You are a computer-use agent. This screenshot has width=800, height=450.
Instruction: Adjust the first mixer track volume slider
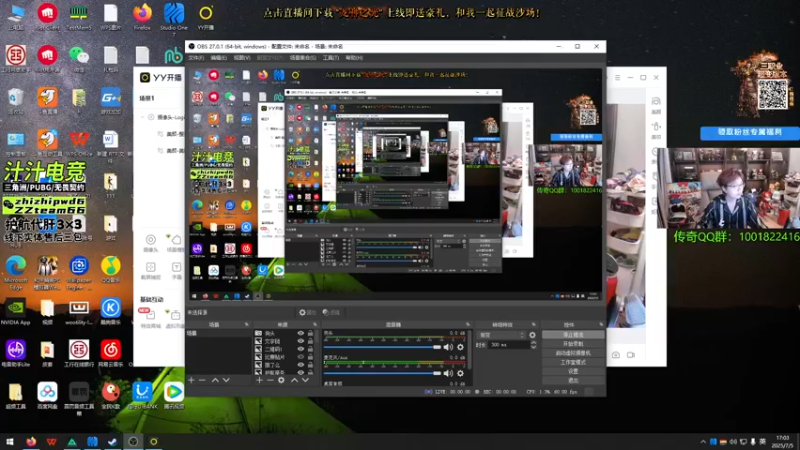383,347
